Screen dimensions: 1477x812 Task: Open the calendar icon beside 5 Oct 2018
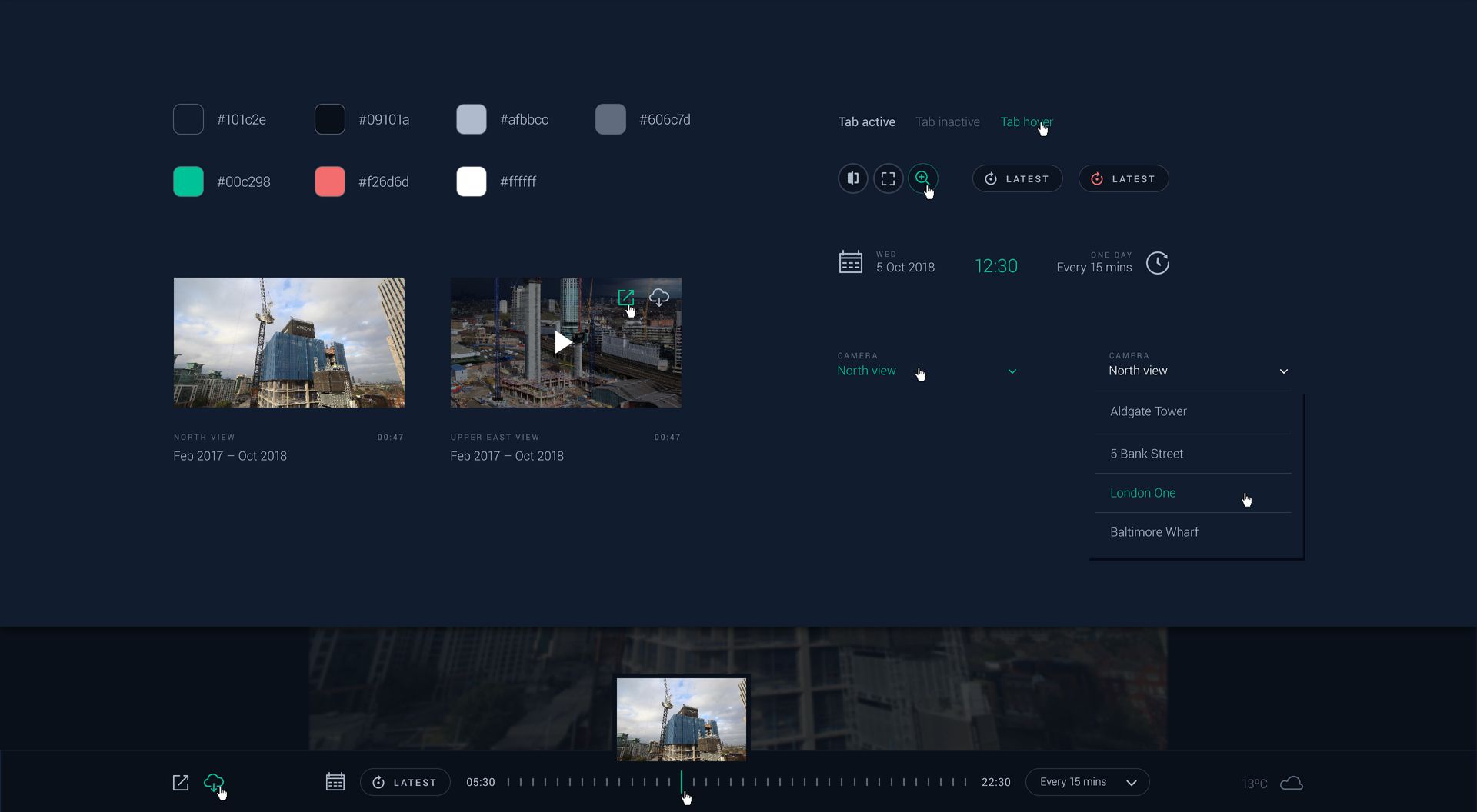pyautogui.click(x=850, y=262)
